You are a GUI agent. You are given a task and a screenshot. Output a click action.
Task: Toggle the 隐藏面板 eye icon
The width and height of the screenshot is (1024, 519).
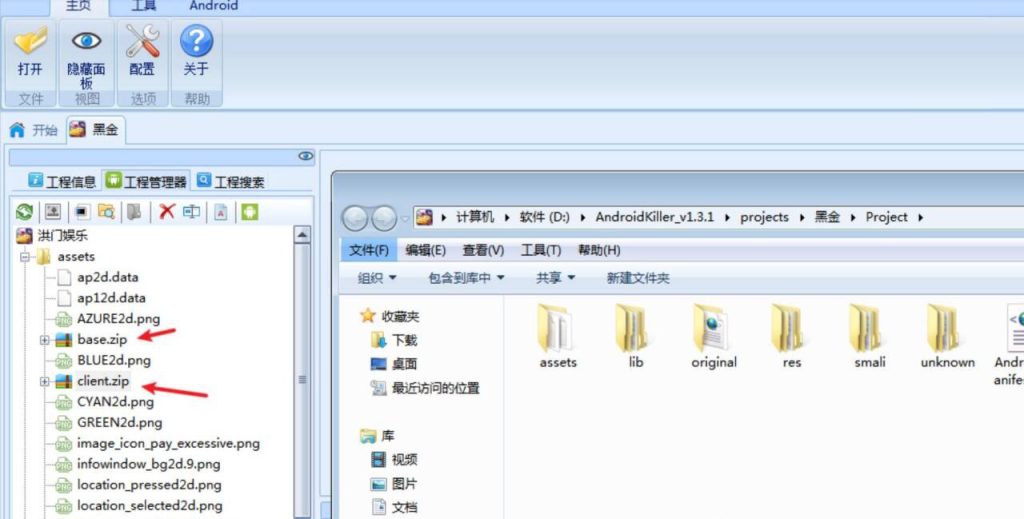point(86,40)
